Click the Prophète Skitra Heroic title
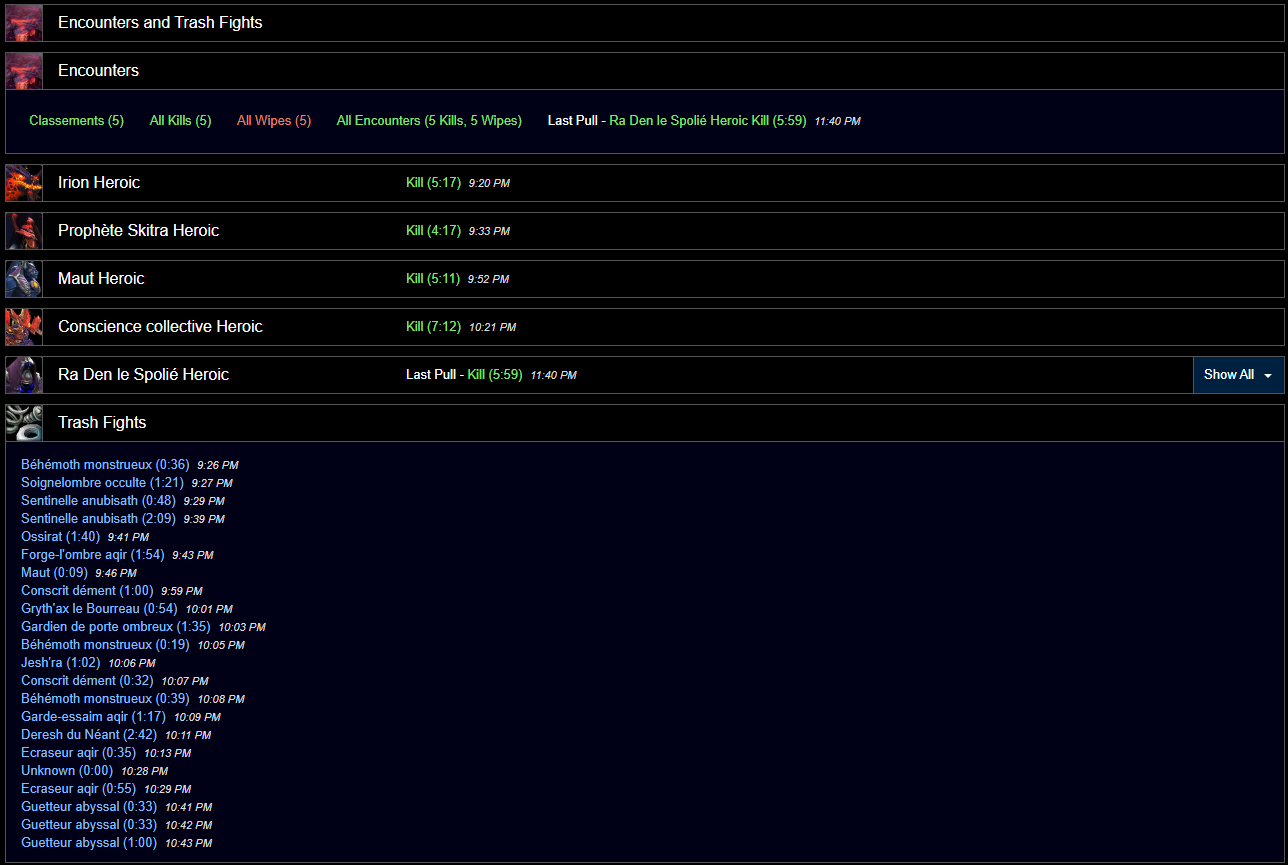The width and height of the screenshot is (1288, 865). click(138, 231)
